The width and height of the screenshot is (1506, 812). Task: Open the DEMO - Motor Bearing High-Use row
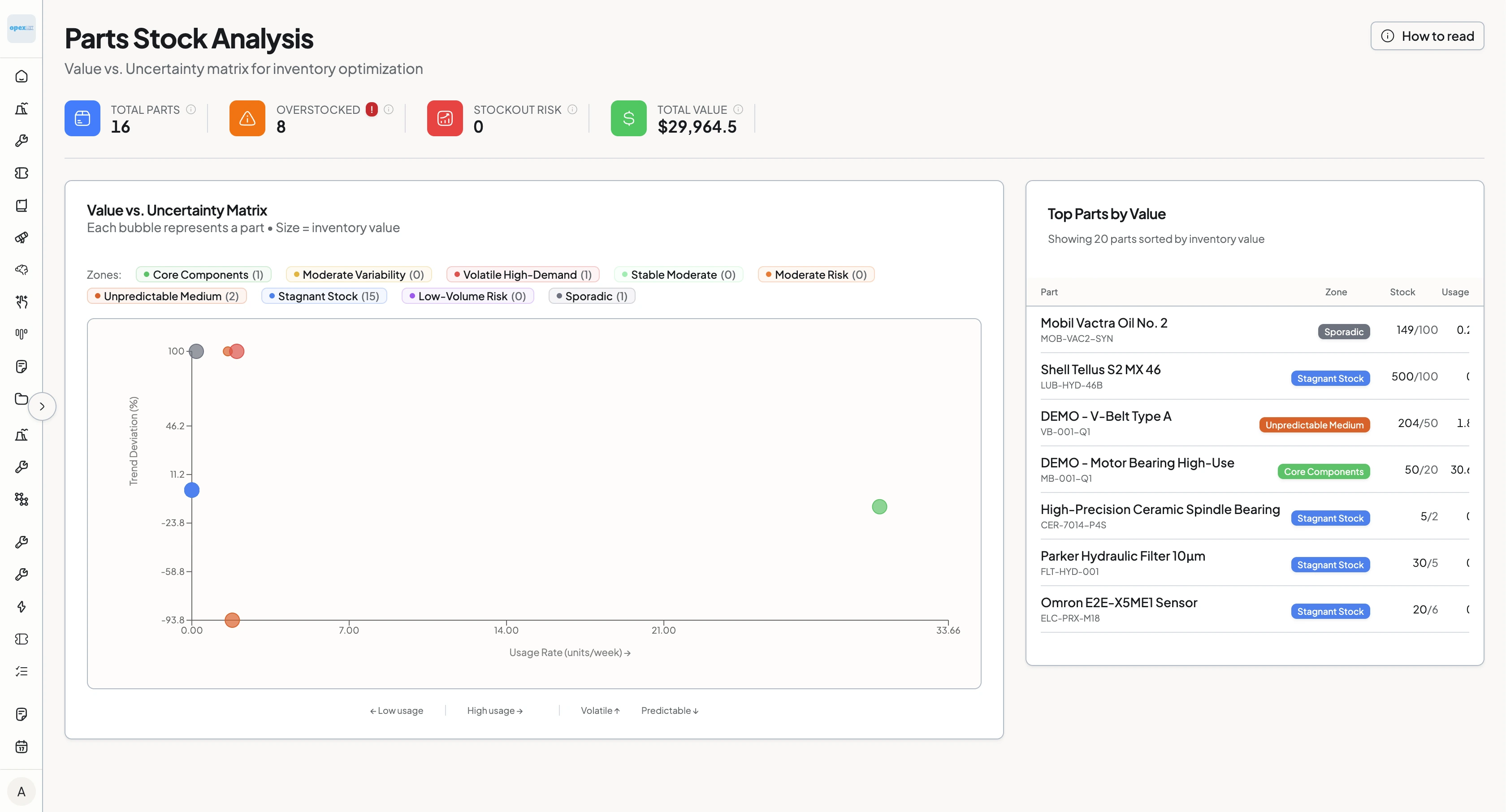click(1255, 470)
